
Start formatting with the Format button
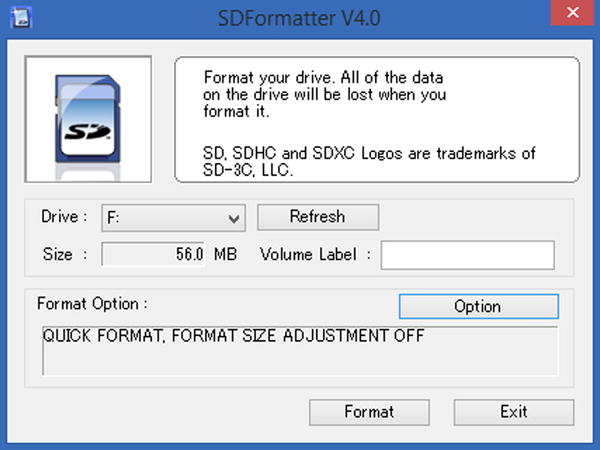coord(369,412)
